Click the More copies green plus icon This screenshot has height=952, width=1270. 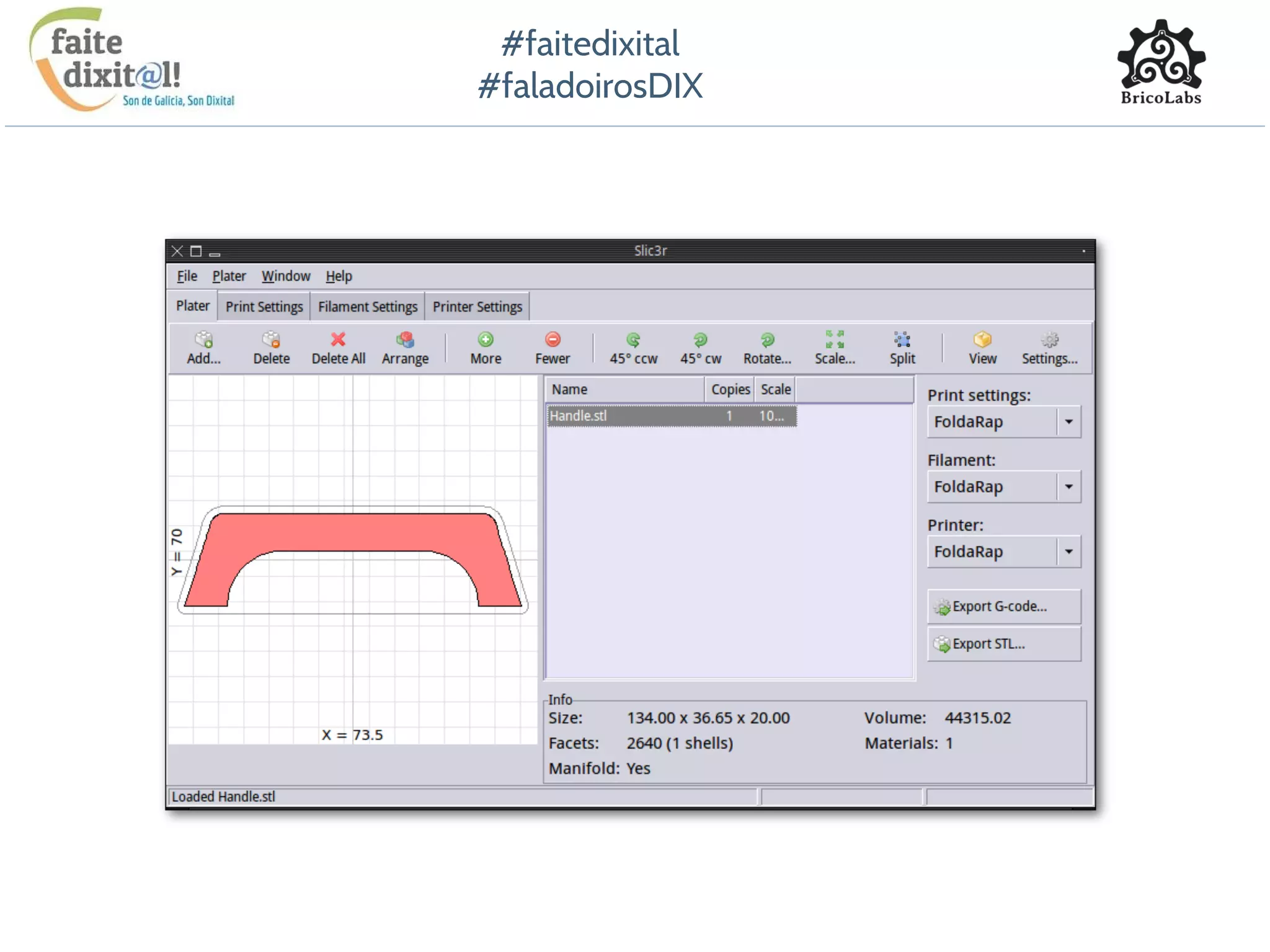(x=486, y=340)
